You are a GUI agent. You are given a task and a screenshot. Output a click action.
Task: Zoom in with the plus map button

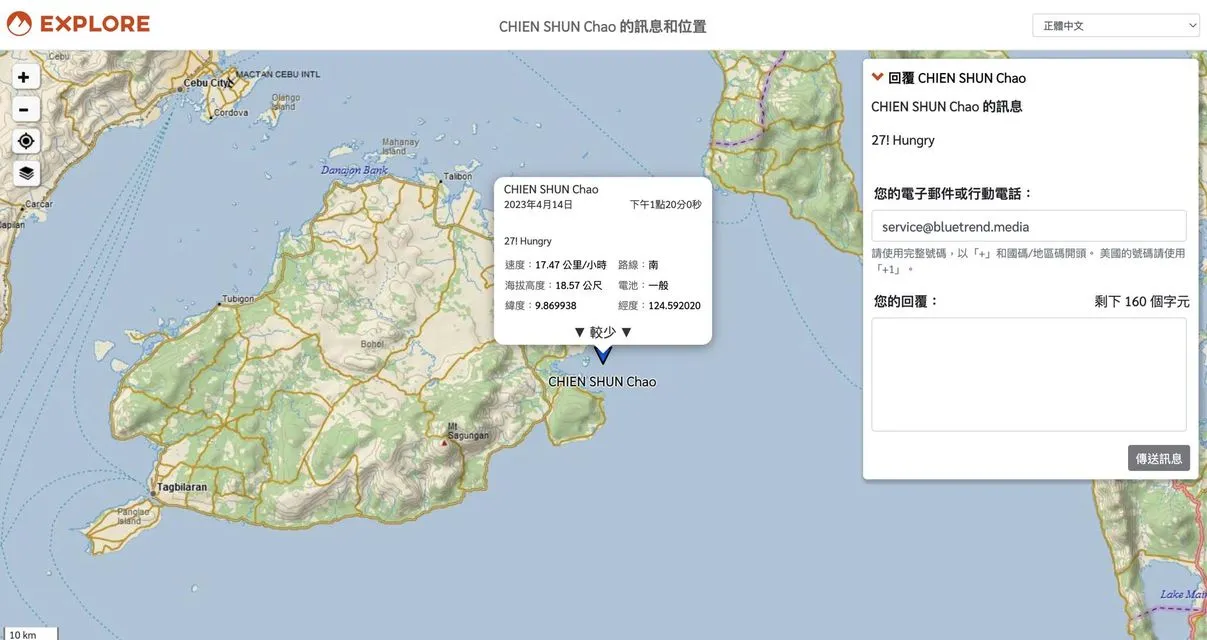pyautogui.click(x=26, y=77)
